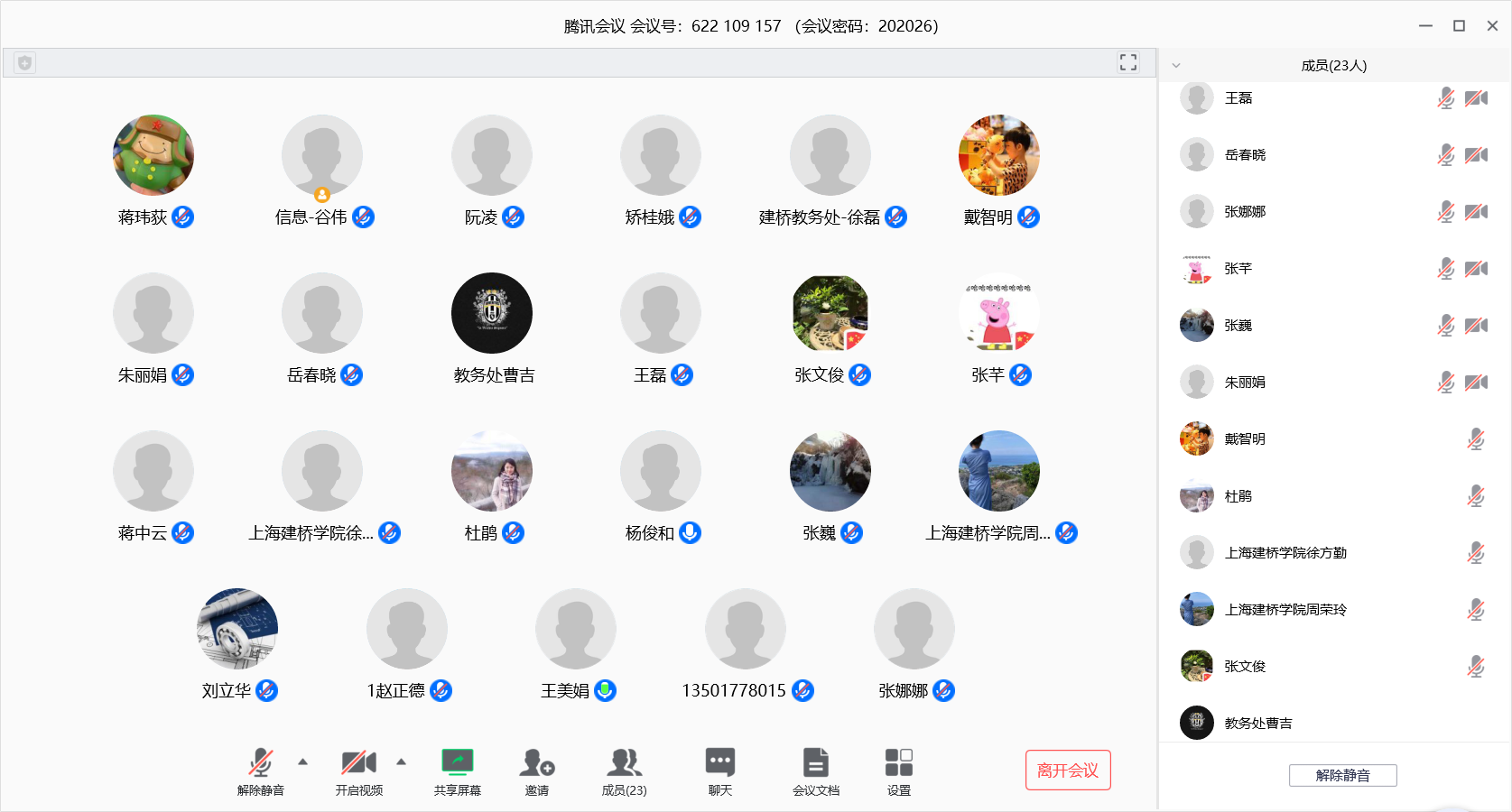Image resolution: width=1512 pixels, height=812 pixels.
Task: Open meeting documents icon
Action: tap(815, 763)
